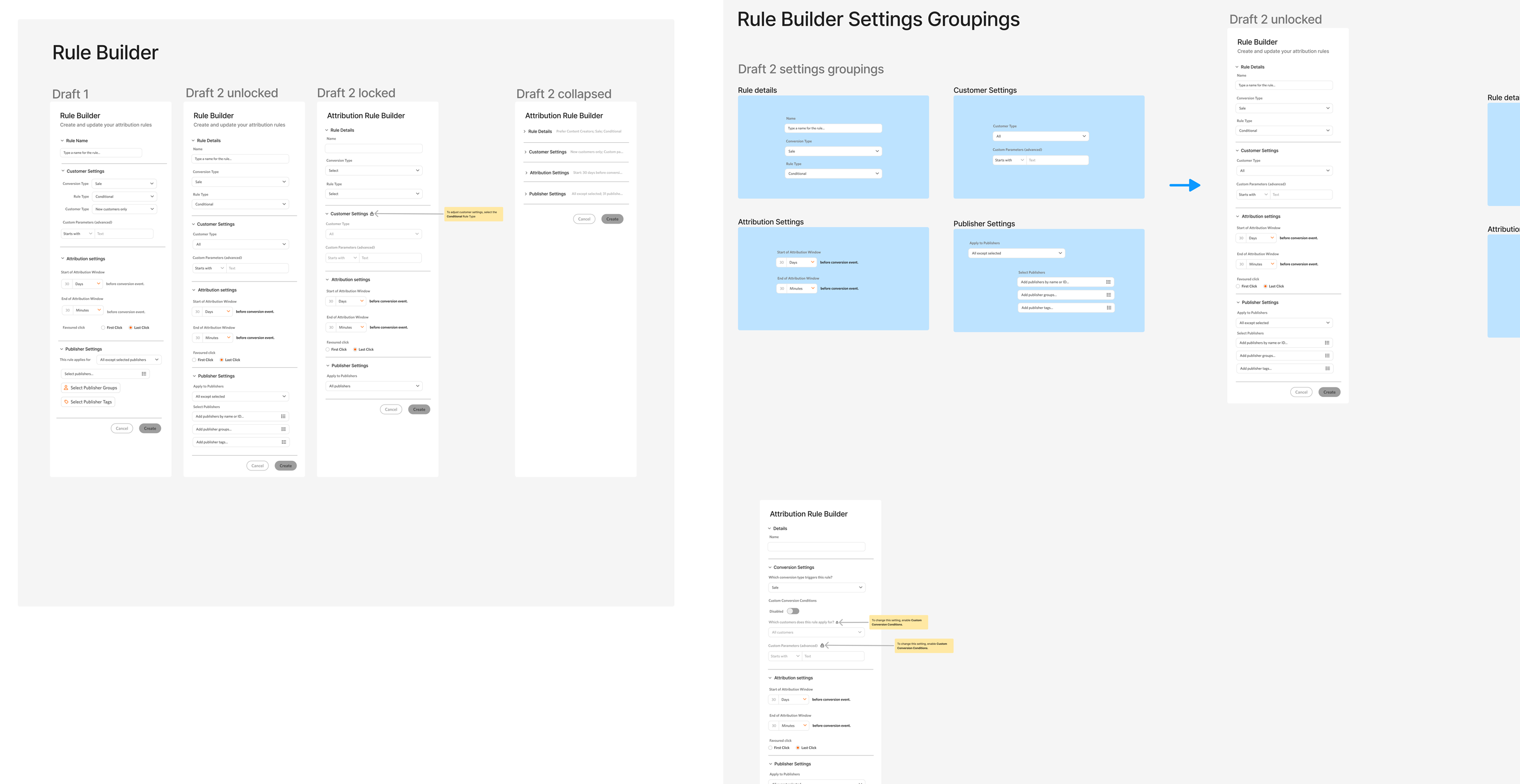Click Cancel button in Draft 1
This screenshot has width=1520, height=784.
(x=122, y=428)
